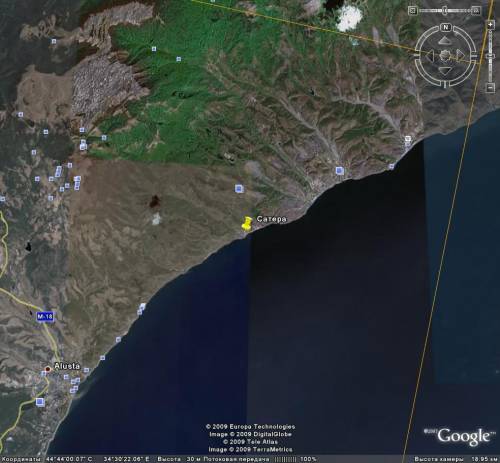Click the move-right arrow in navigation ring
Image resolution: width=500 pixels, height=463 pixels.
[460, 55]
